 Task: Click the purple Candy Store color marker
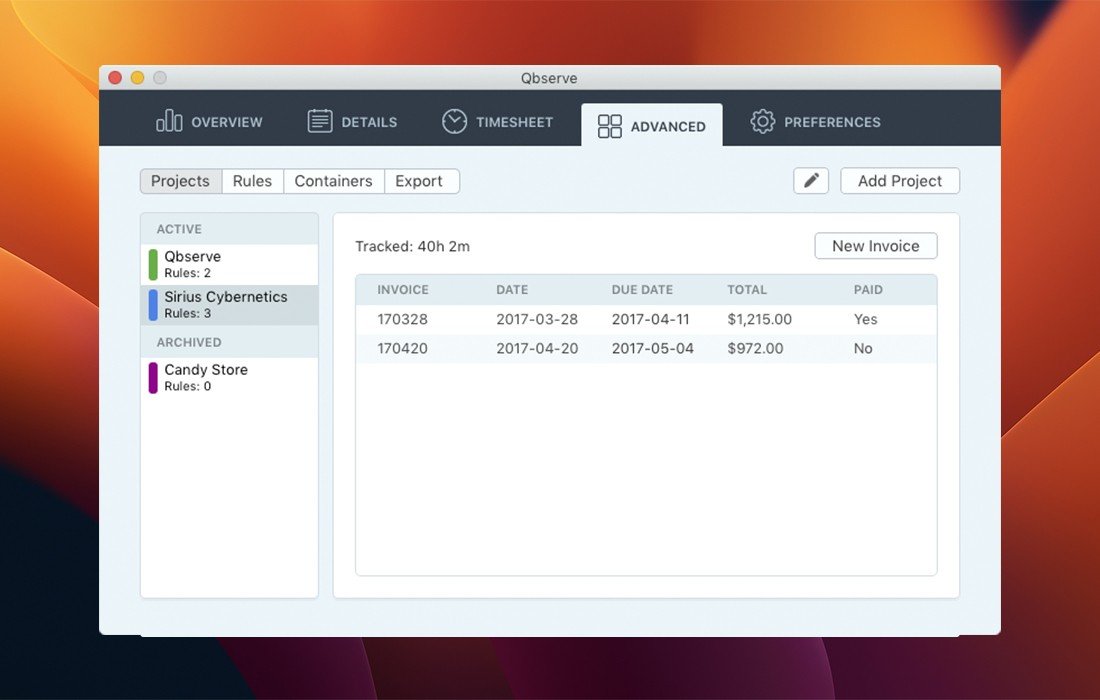click(x=153, y=378)
